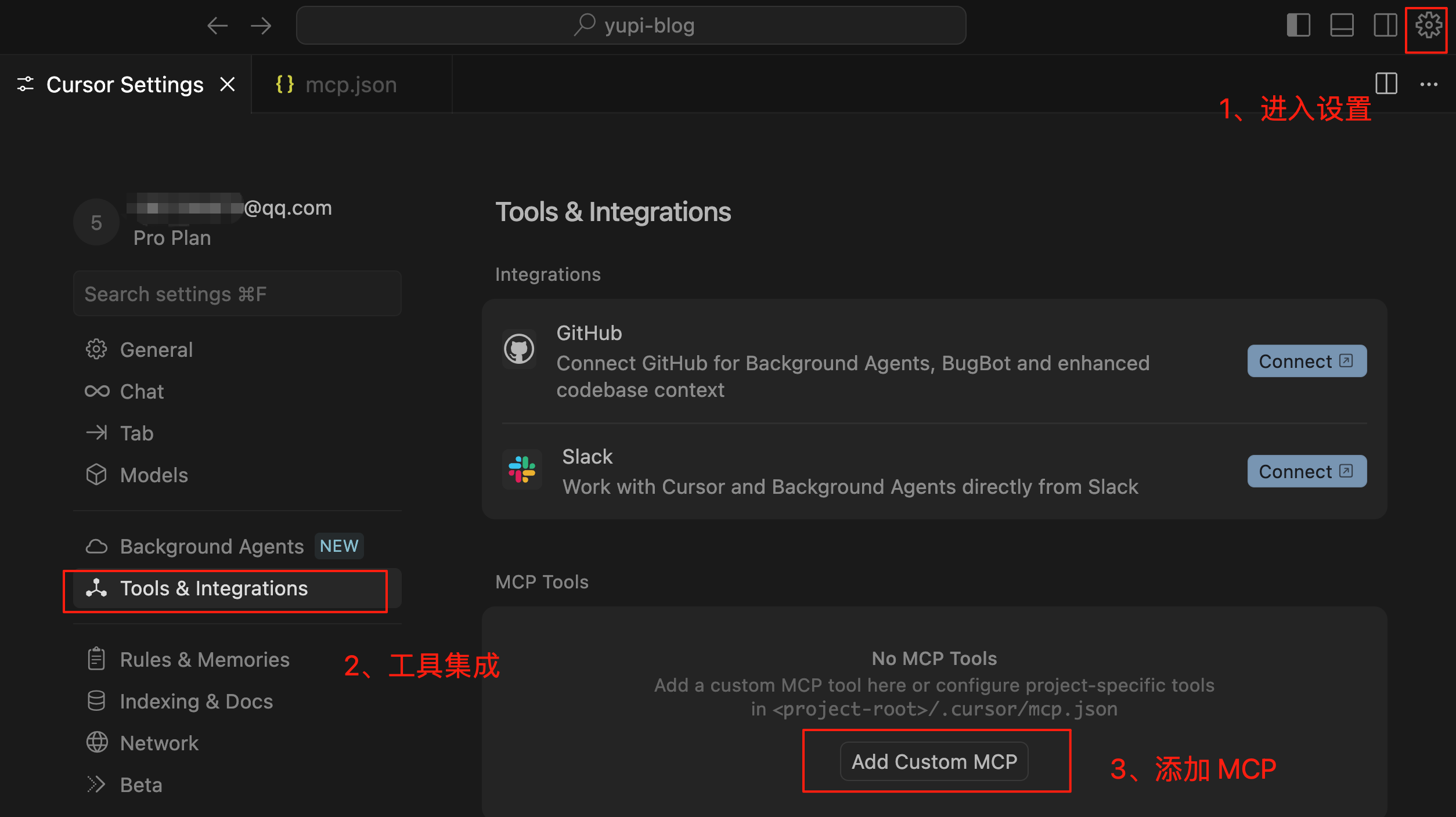Connect the Slack integration
The height and width of the screenshot is (817, 1456).
1306,472
